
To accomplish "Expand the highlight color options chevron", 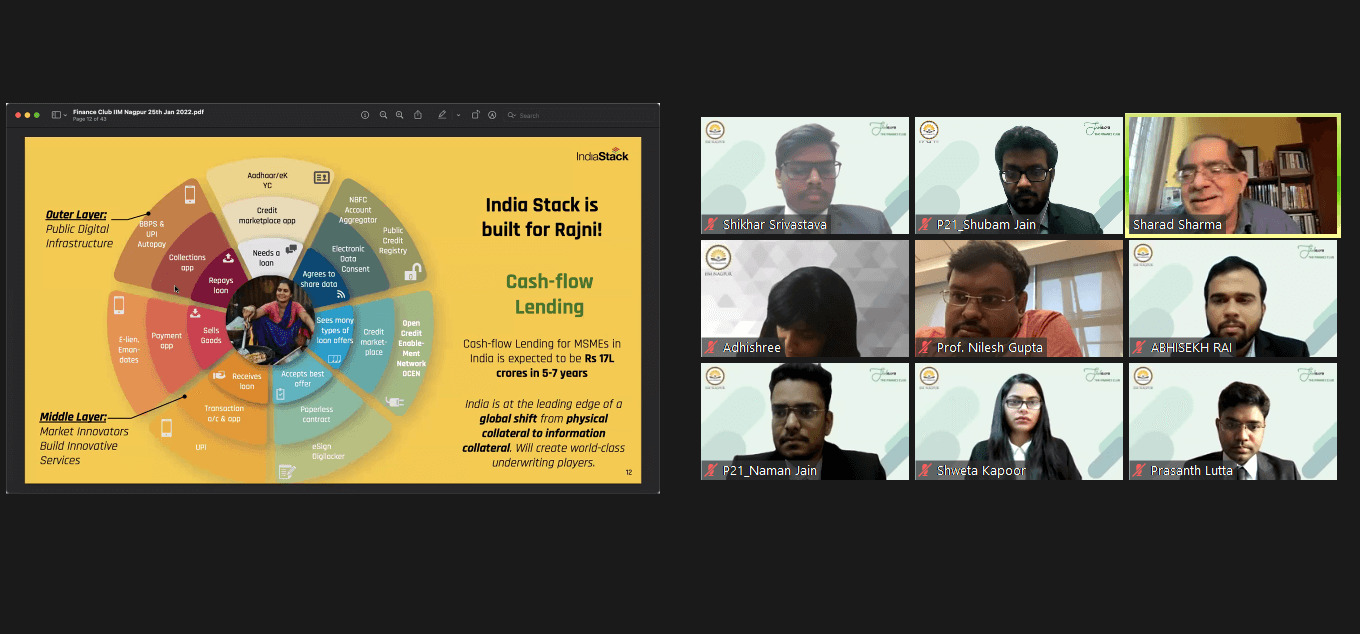I will [458, 115].
